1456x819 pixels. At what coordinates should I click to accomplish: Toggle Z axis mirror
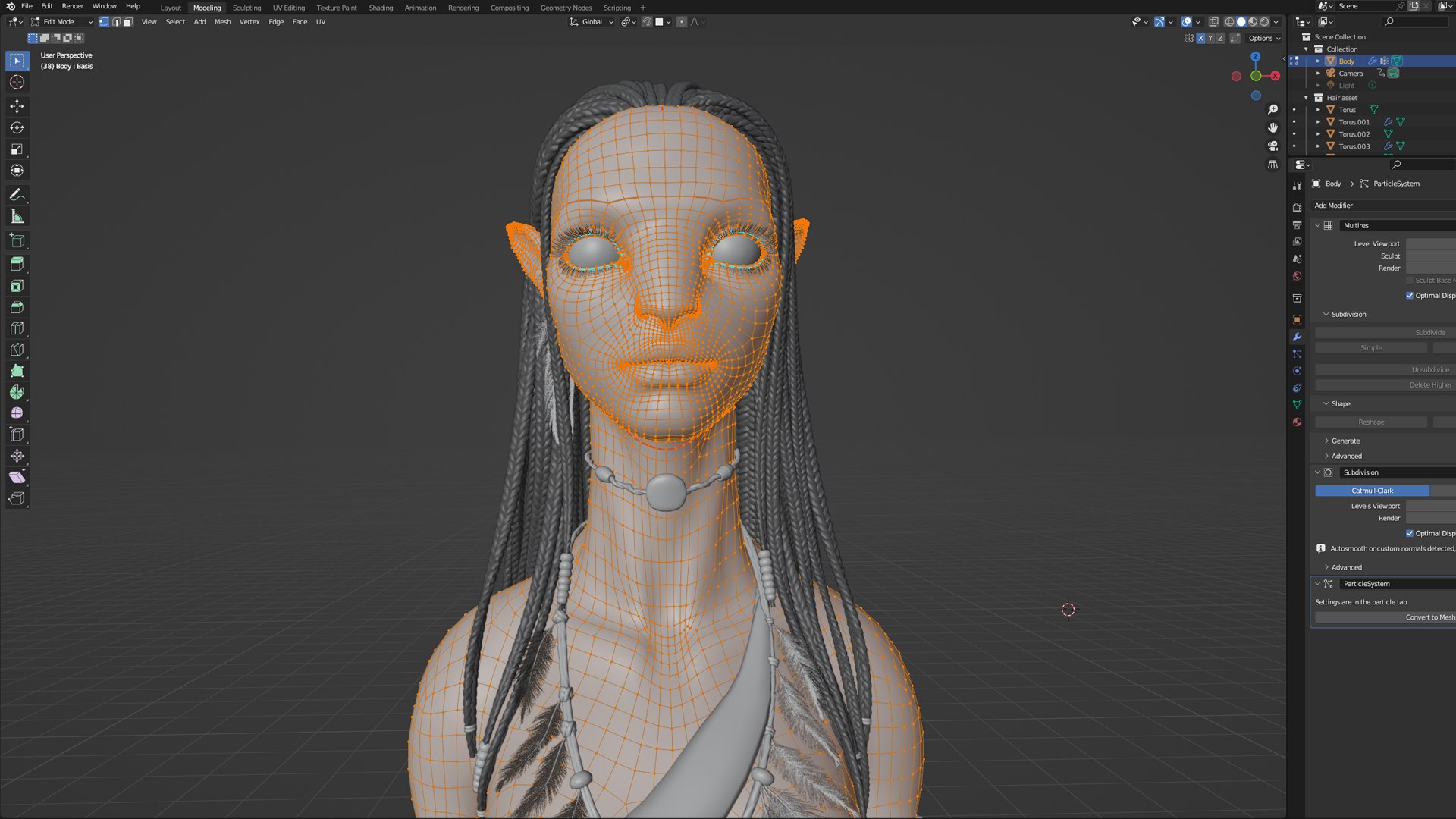[1220, 38]
